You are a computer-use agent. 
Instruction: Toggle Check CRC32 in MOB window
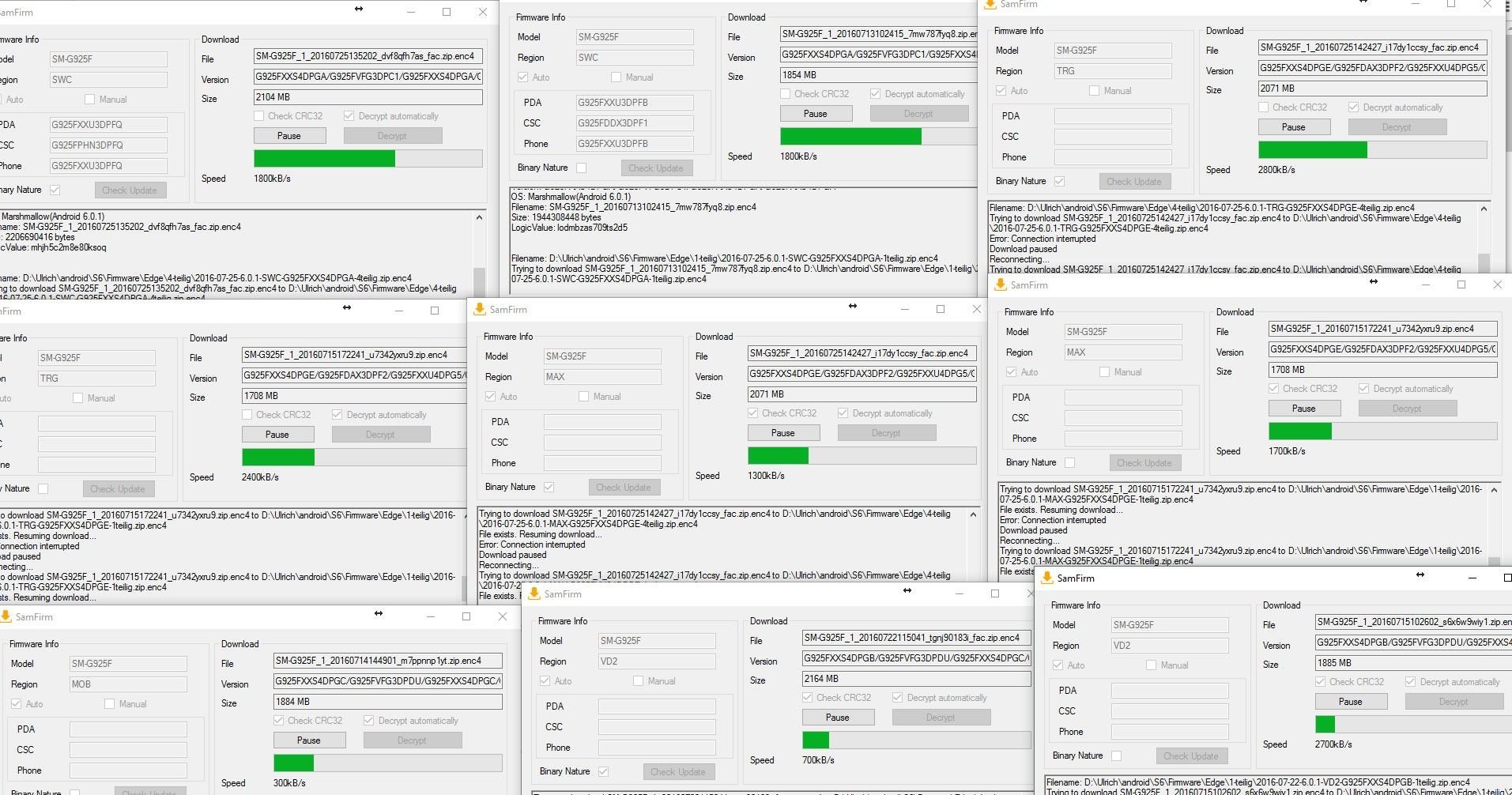pos(279,721)
